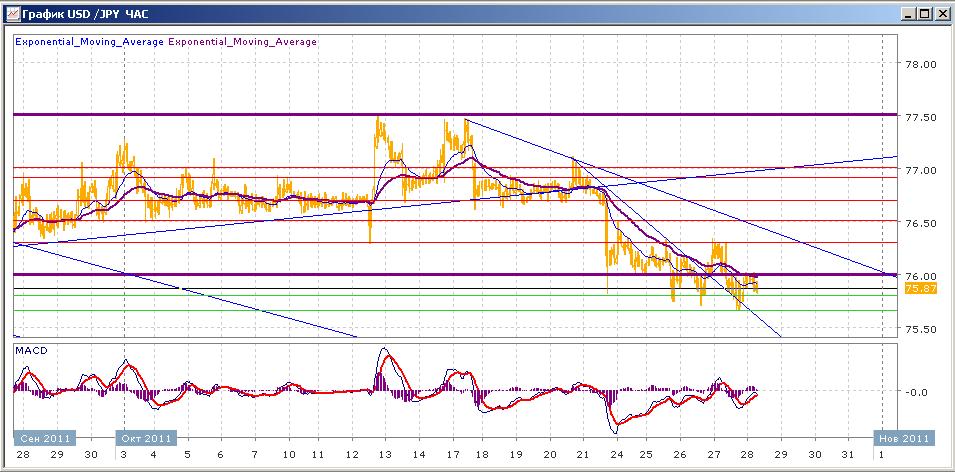The height and width of the screenshot is (472, 955).
Task: Click the orange 75.87 current price tag
Action: 919,288
